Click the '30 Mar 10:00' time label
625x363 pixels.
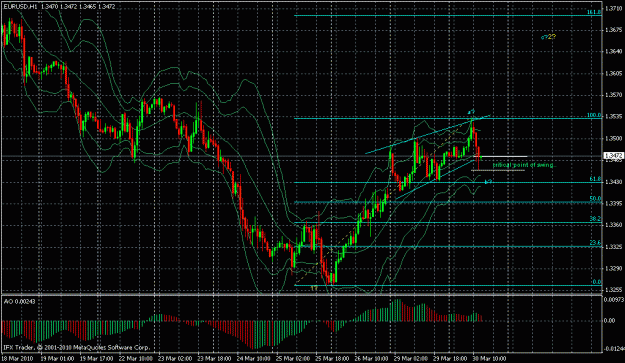[489, 358]
